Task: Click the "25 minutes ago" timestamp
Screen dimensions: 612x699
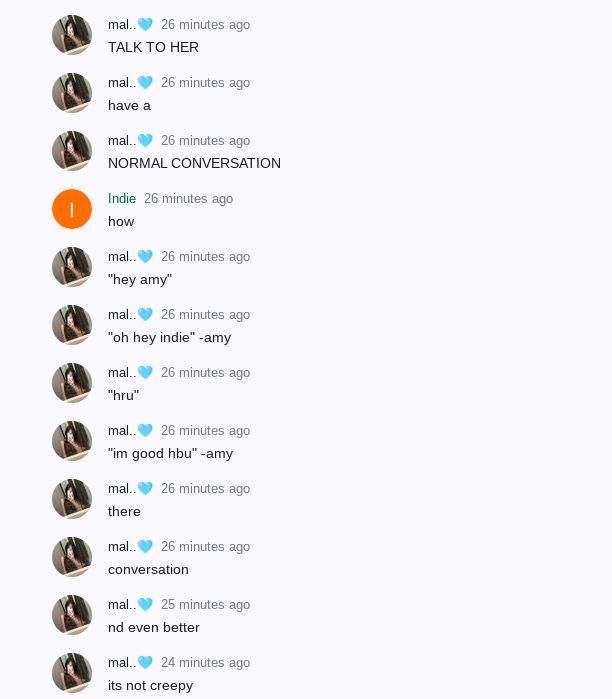Action: click(x=205, y=604)
